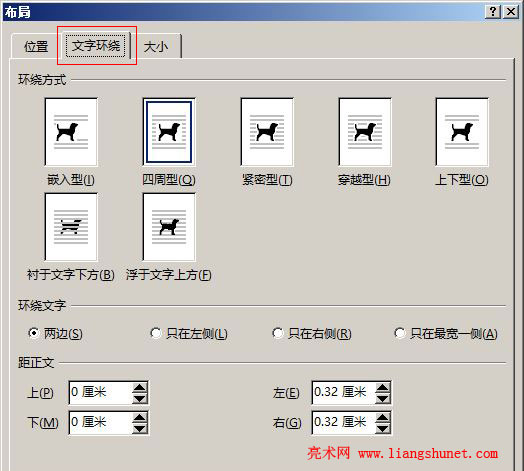This screenshot has width=524, height=471.
Task: Select the 只在左侧 radio button
Action: coord(156,333)
